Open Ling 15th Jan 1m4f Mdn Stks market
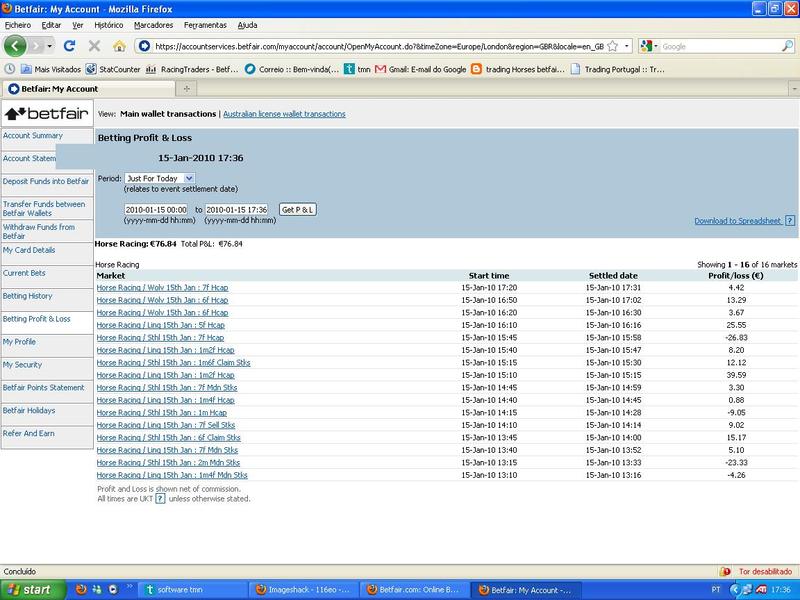800x600 pixels. [172, 475]
